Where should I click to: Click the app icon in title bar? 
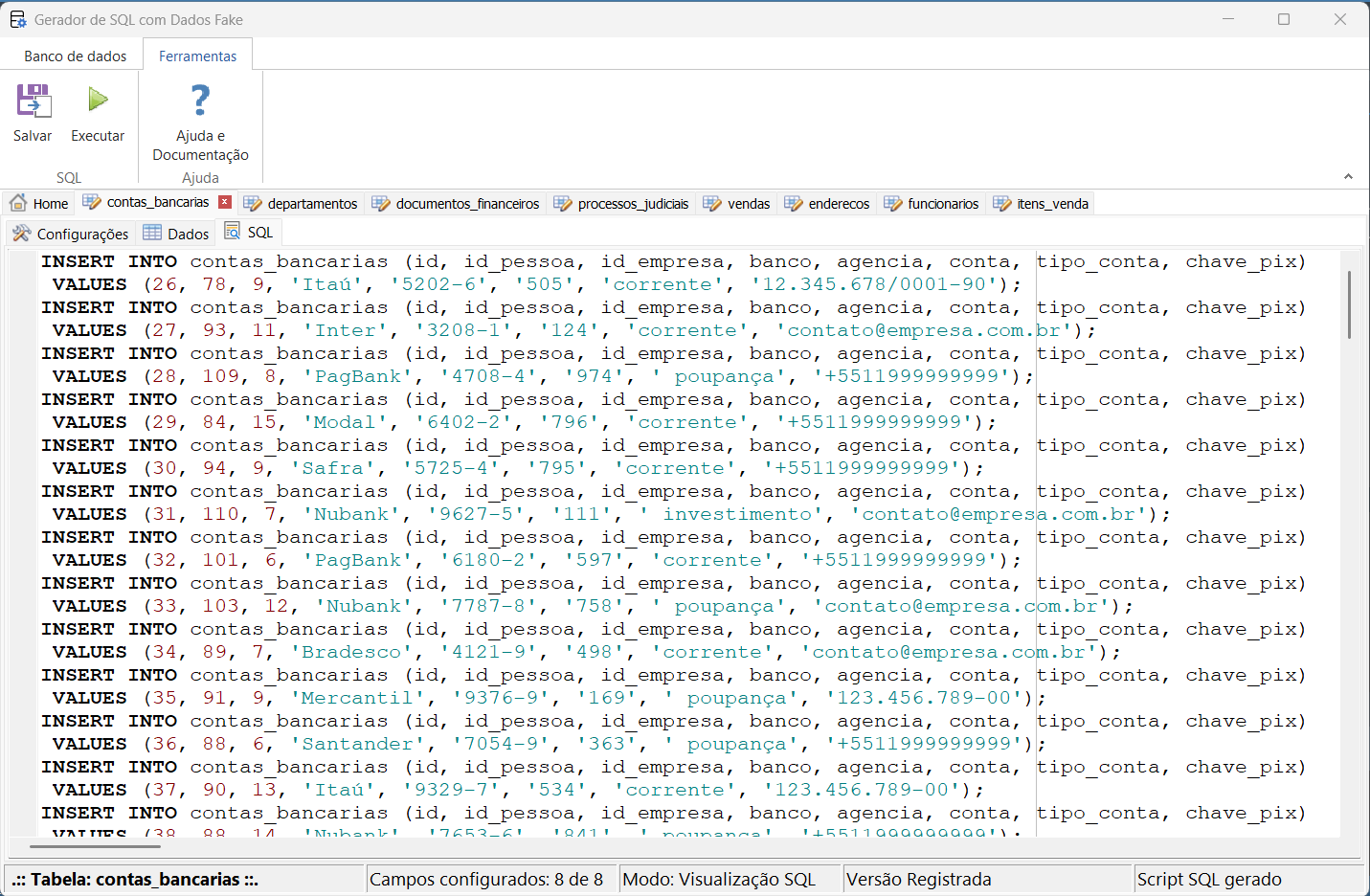[x=17, y=19]
